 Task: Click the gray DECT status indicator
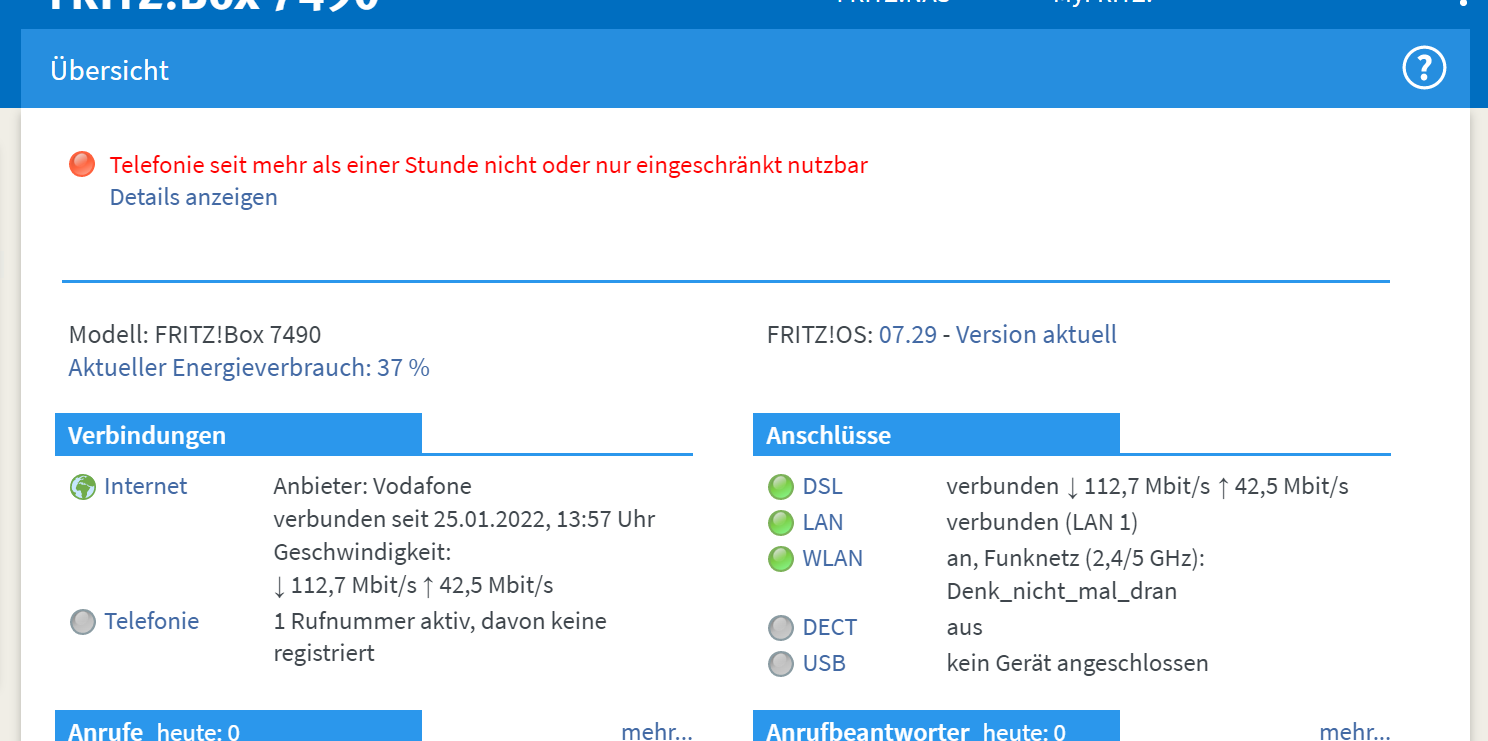coord(780,628)
